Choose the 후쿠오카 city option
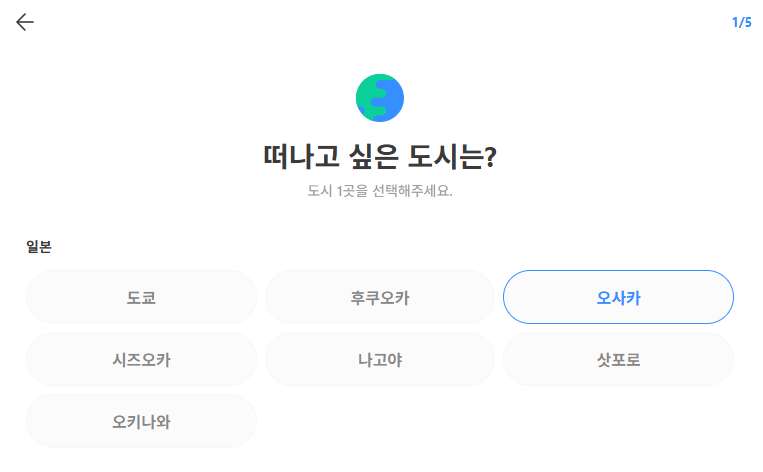 click(x=380, y=297)
